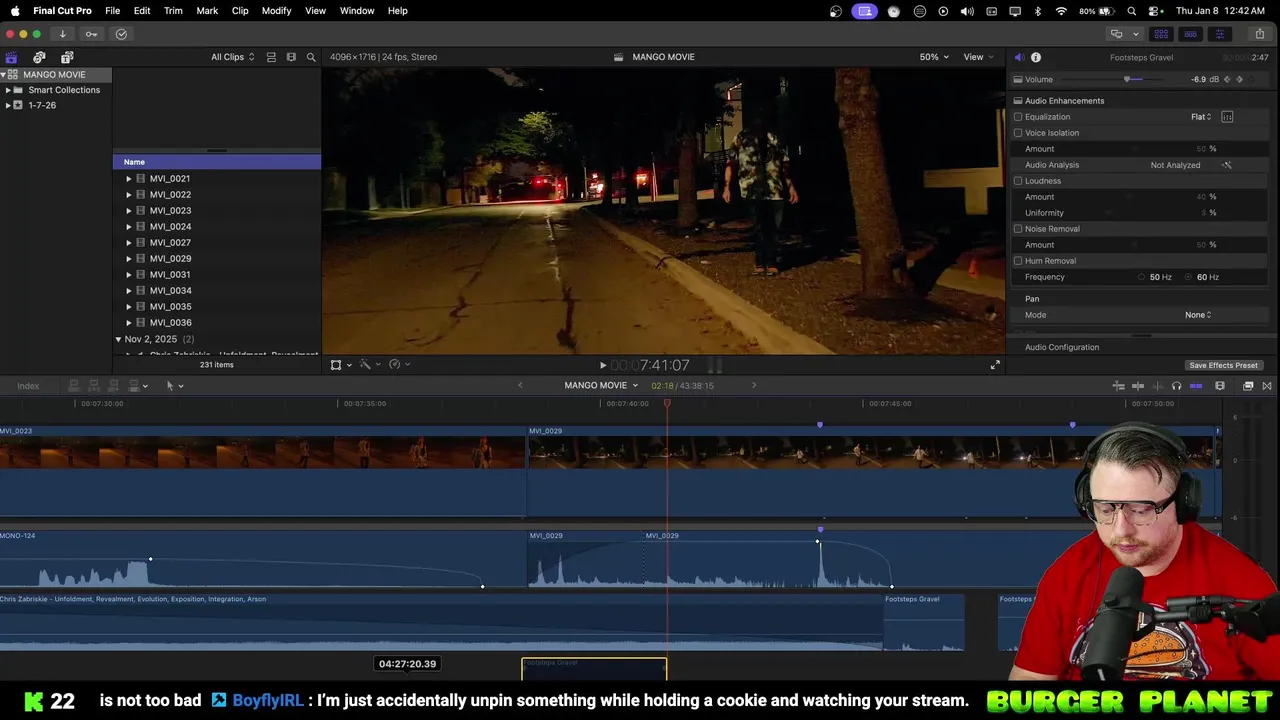Viewport: 1280px width, 720px height.
Task: Enable the Equalization checkbox
Action: pos(1018,117)
